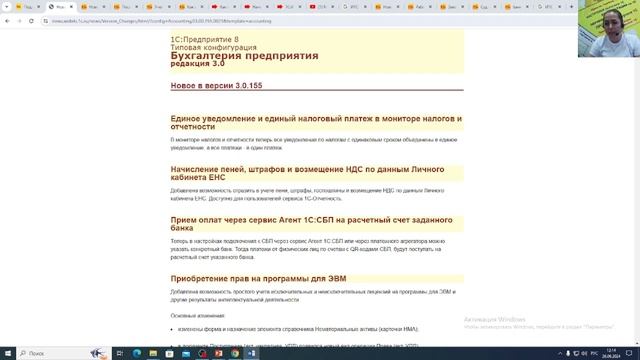Launch Microsoft Edge from the taskbar

(137, 353)
